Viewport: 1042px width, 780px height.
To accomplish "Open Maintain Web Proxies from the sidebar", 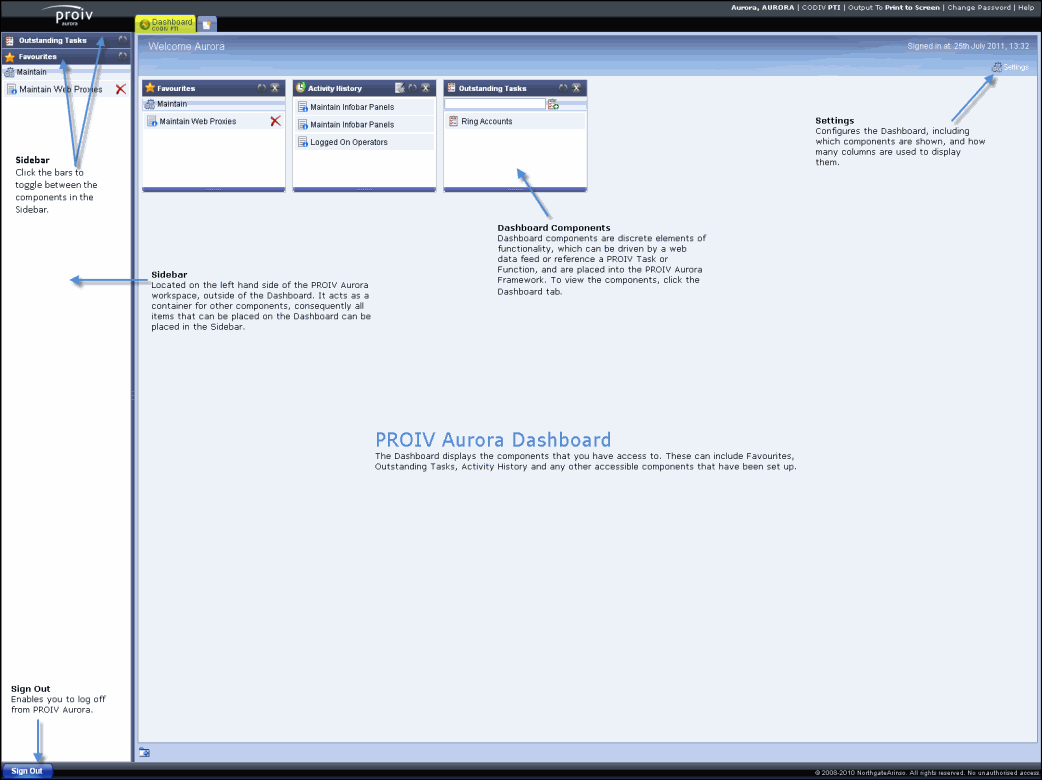I will [60, 89].
